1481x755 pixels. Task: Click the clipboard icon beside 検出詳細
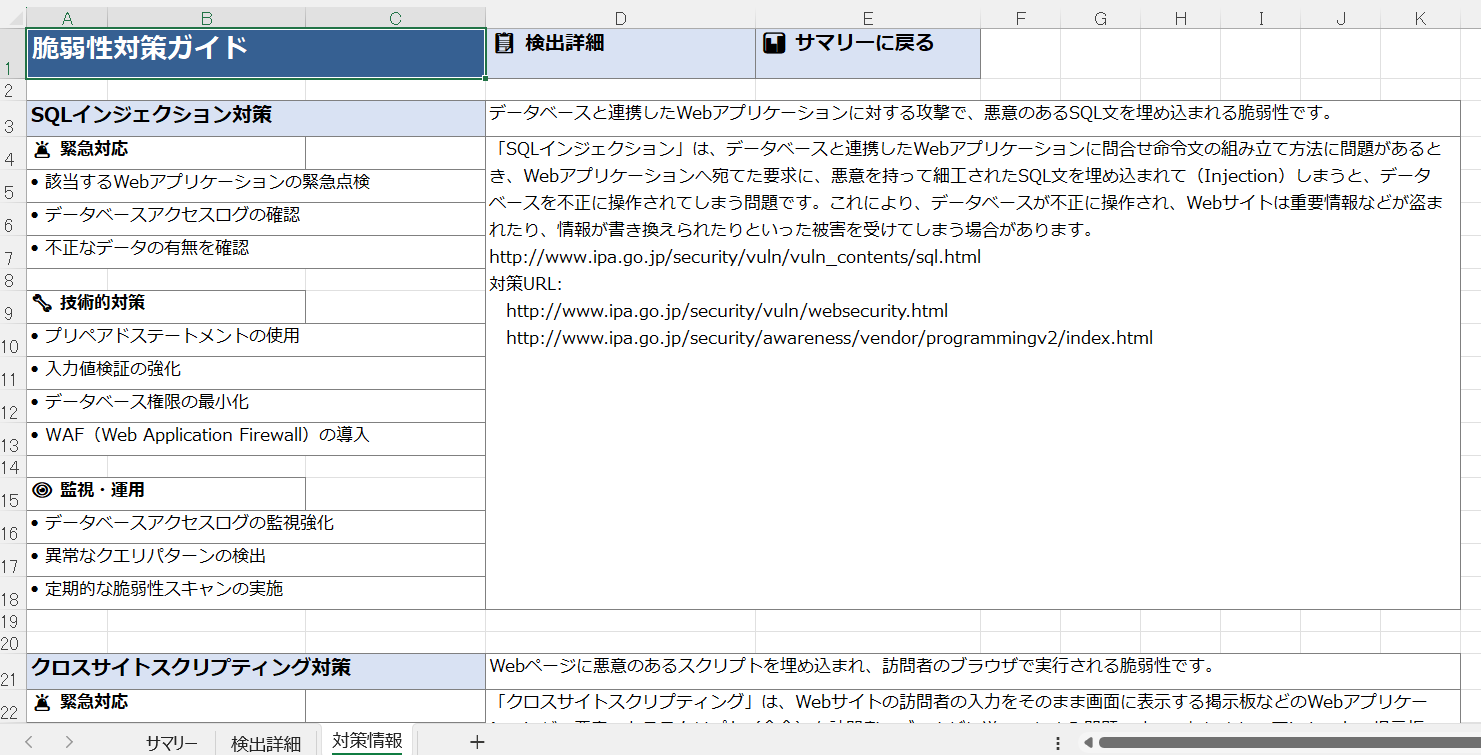pos(505,43)
